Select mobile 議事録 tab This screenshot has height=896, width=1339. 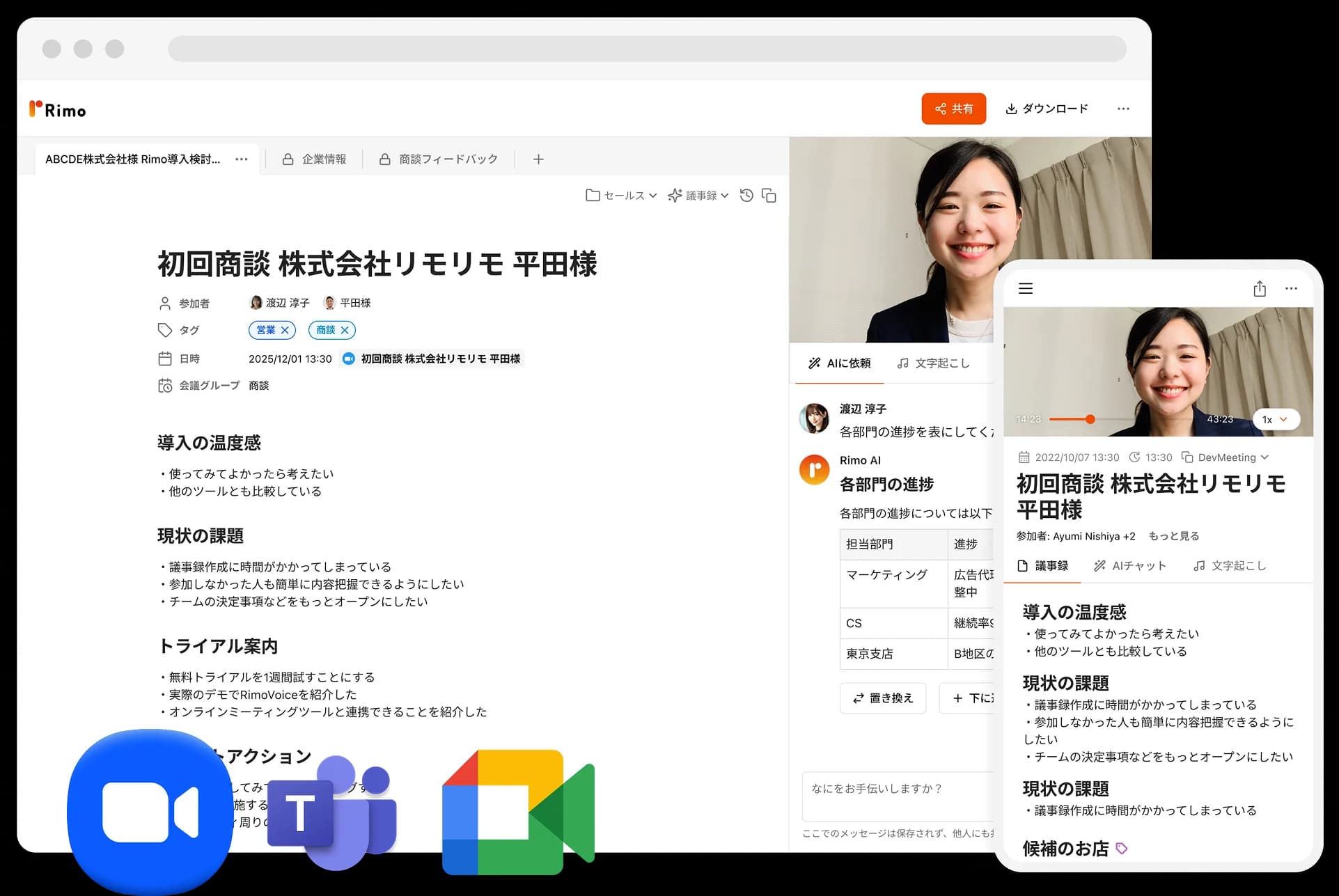[1042, 566]
